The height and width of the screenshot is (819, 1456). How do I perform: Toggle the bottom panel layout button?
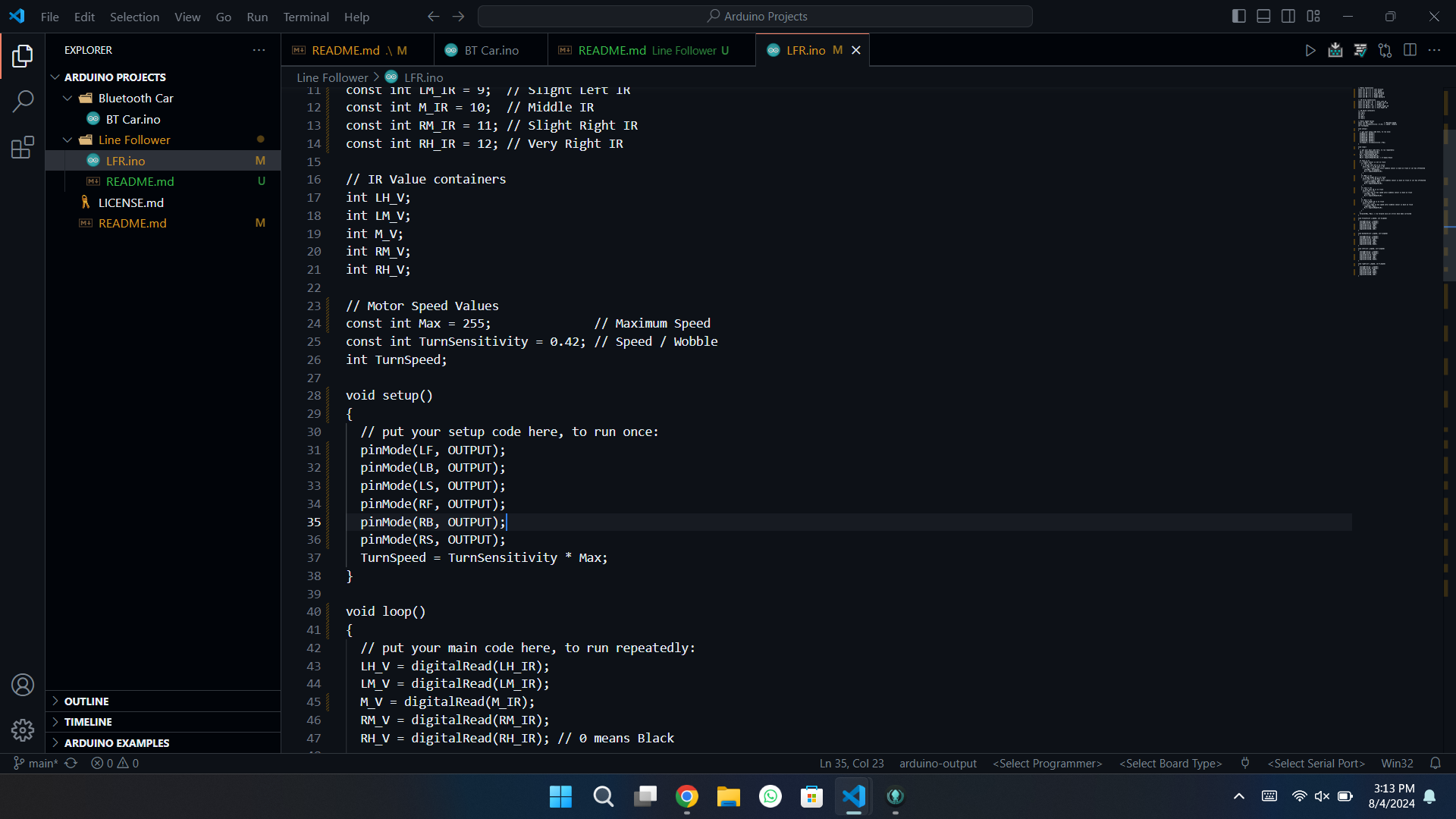point(1263,16)
